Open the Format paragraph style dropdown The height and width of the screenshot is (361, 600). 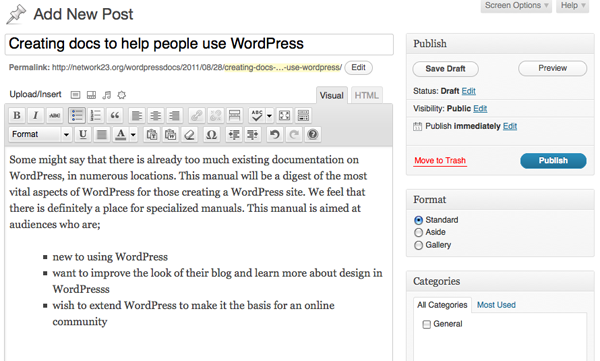point(40,134)
